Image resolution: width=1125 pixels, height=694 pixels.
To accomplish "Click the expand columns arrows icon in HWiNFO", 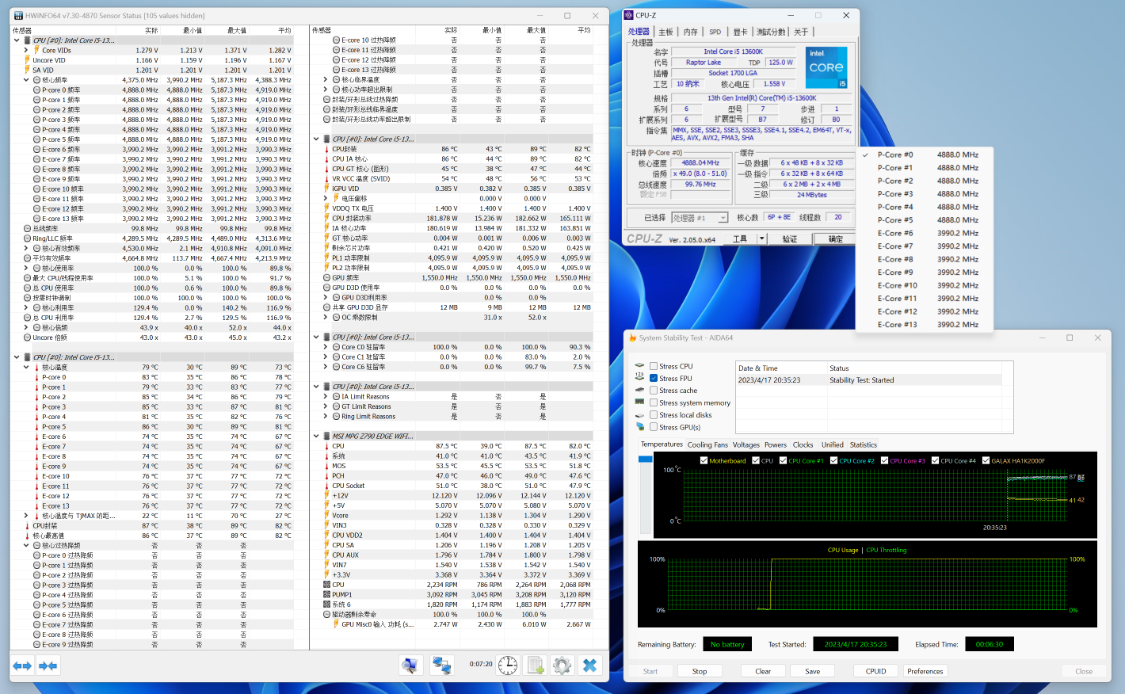I will pos(21,665).
